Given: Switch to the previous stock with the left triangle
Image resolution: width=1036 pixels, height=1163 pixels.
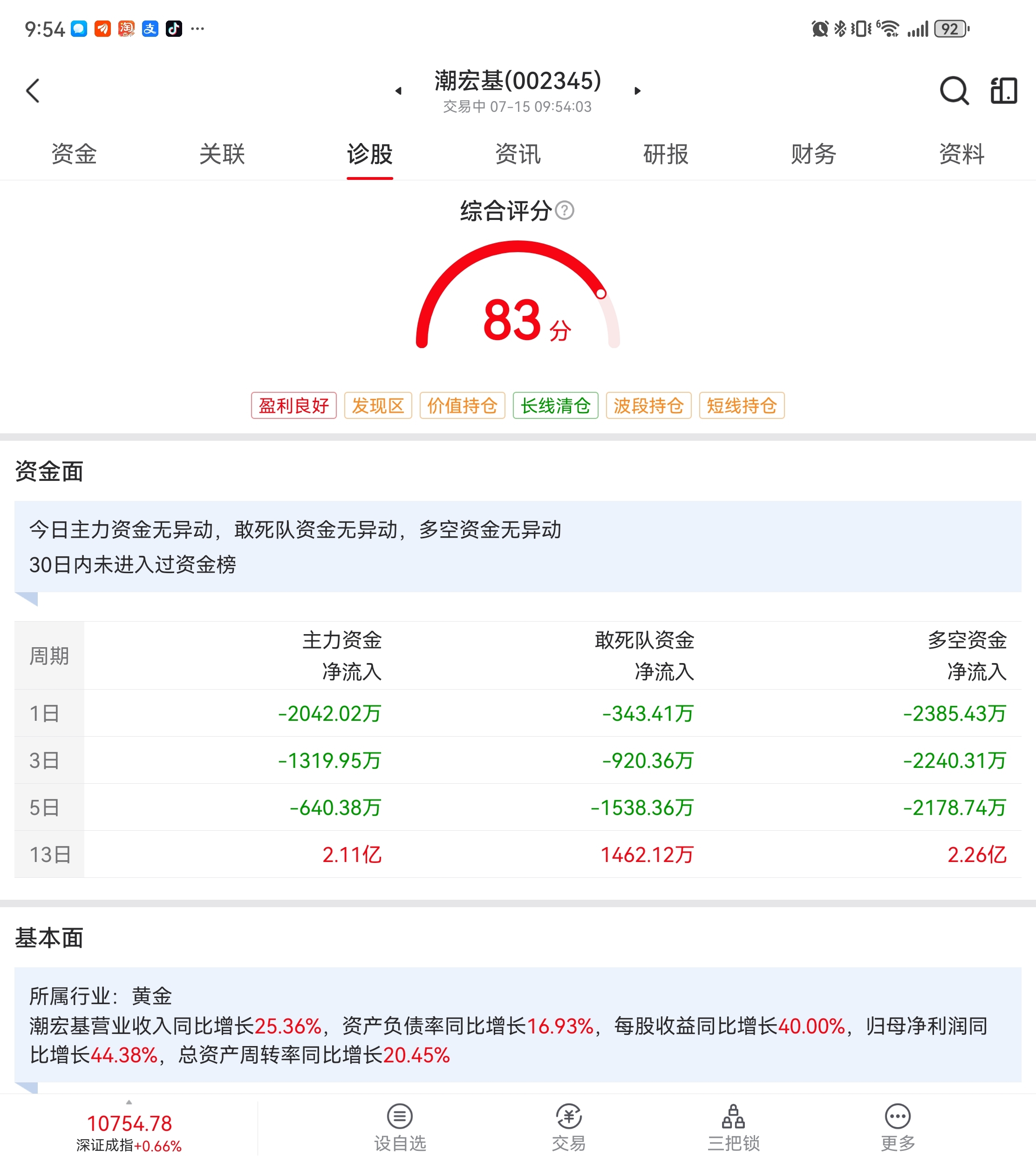Looking at the screenshot, I should [398, 90].
